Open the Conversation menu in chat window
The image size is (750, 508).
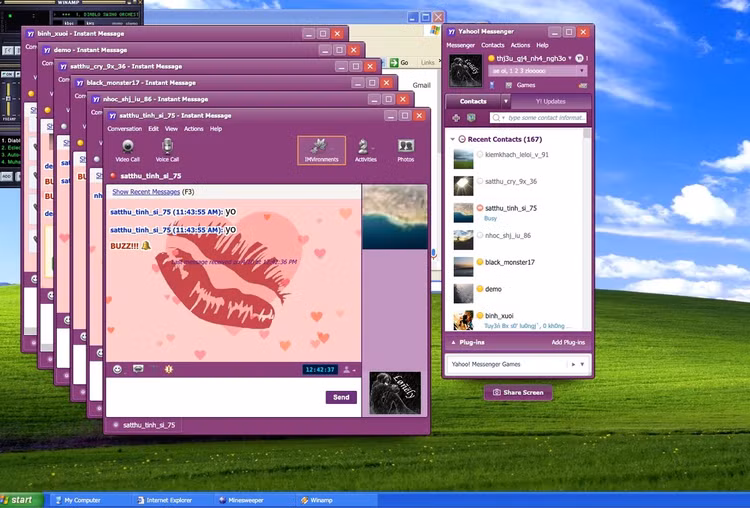[x=124, y=129]
